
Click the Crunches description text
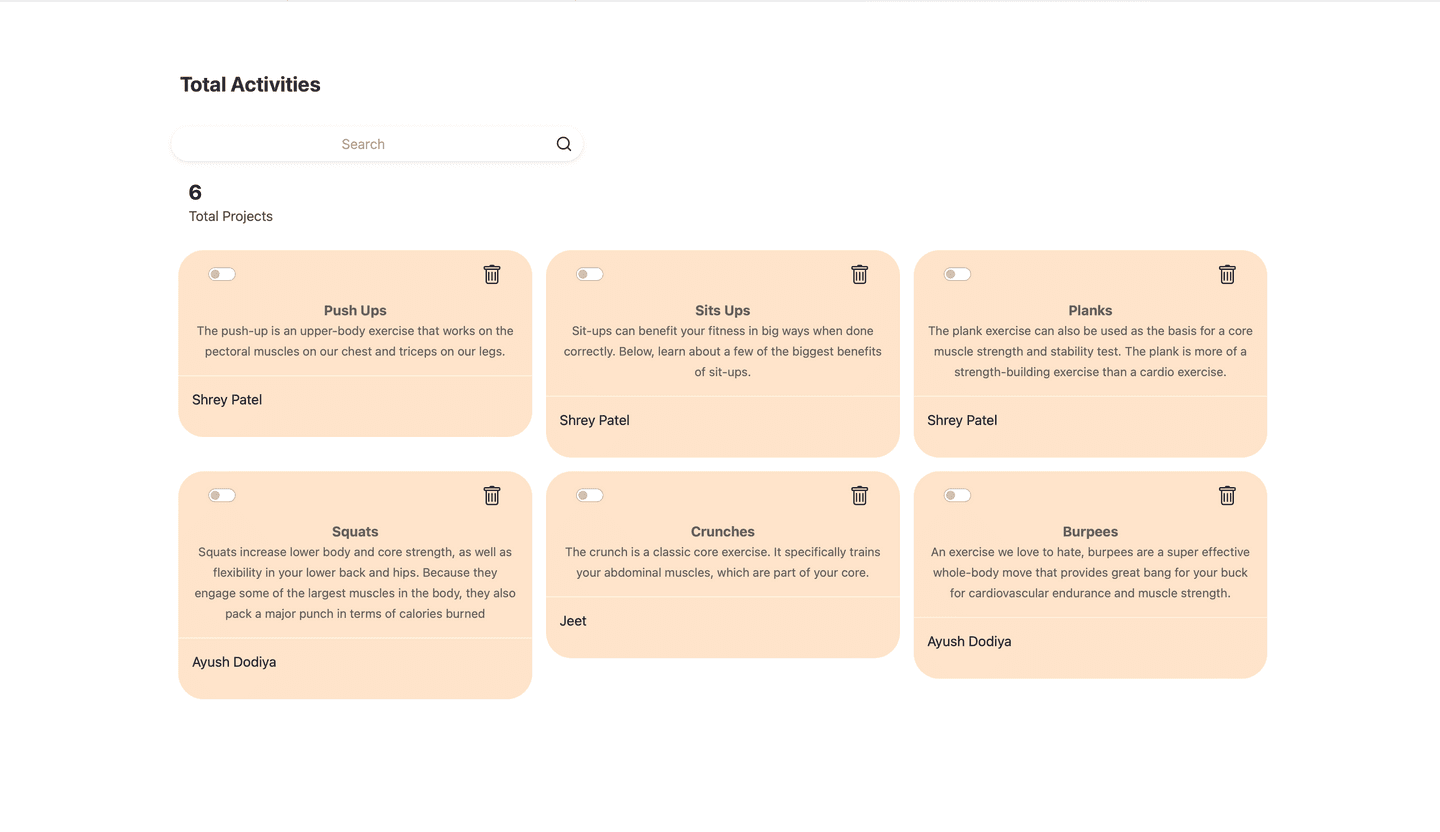[723, 562]
